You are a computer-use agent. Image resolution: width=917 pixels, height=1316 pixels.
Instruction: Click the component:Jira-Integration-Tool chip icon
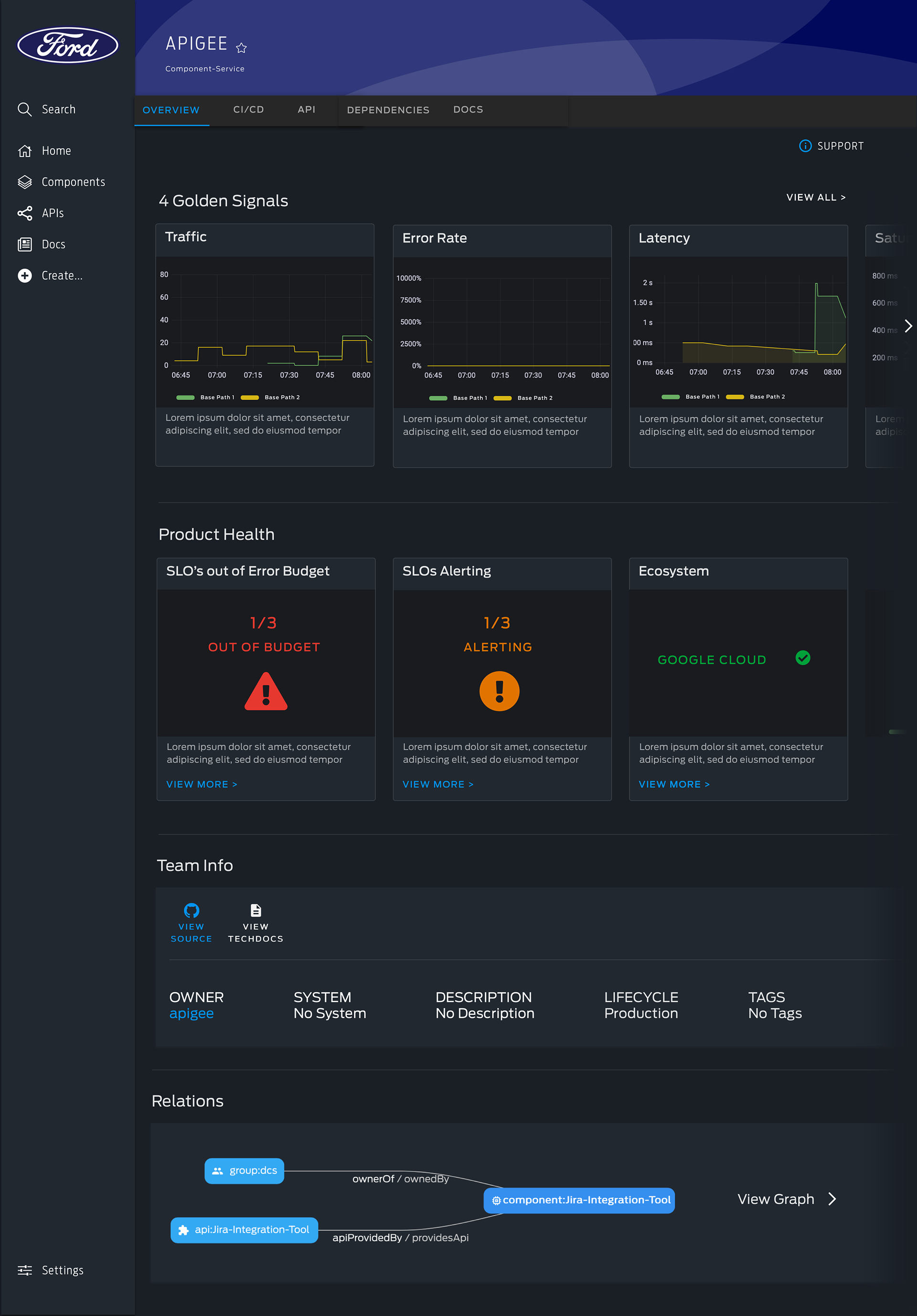496,1200
